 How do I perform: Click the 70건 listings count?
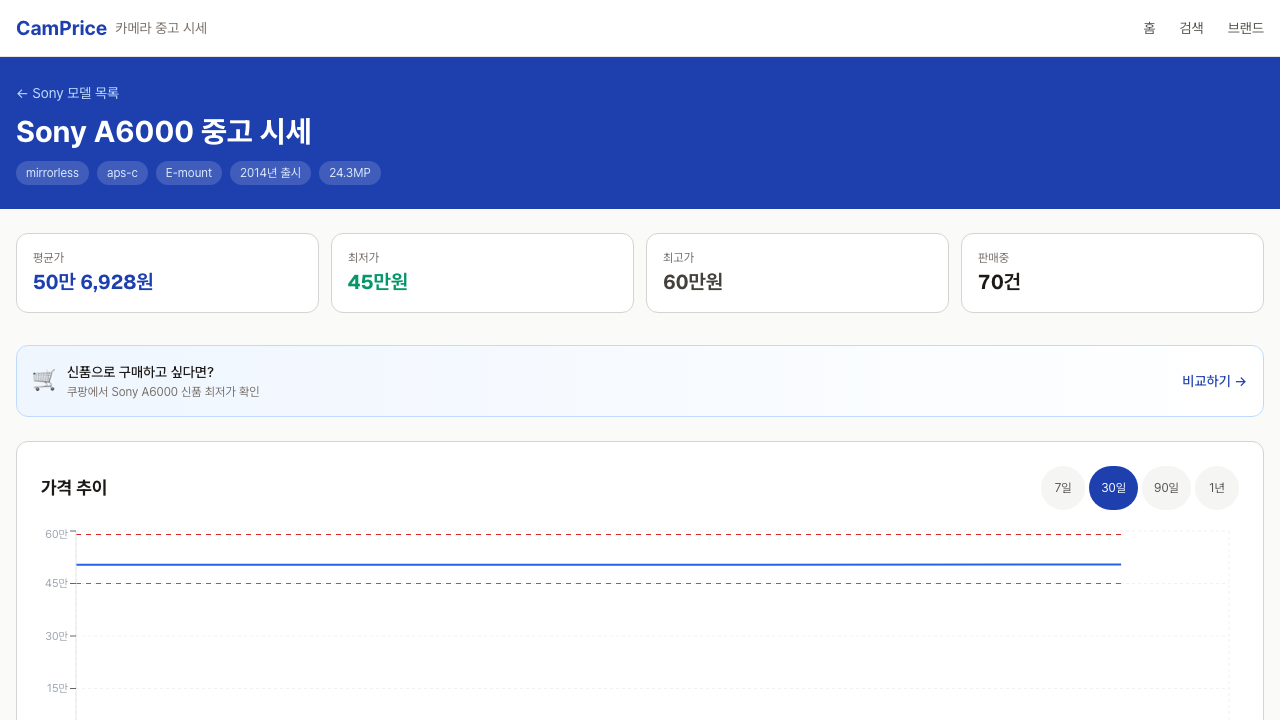pyautogui.click(x=999, y=282)
